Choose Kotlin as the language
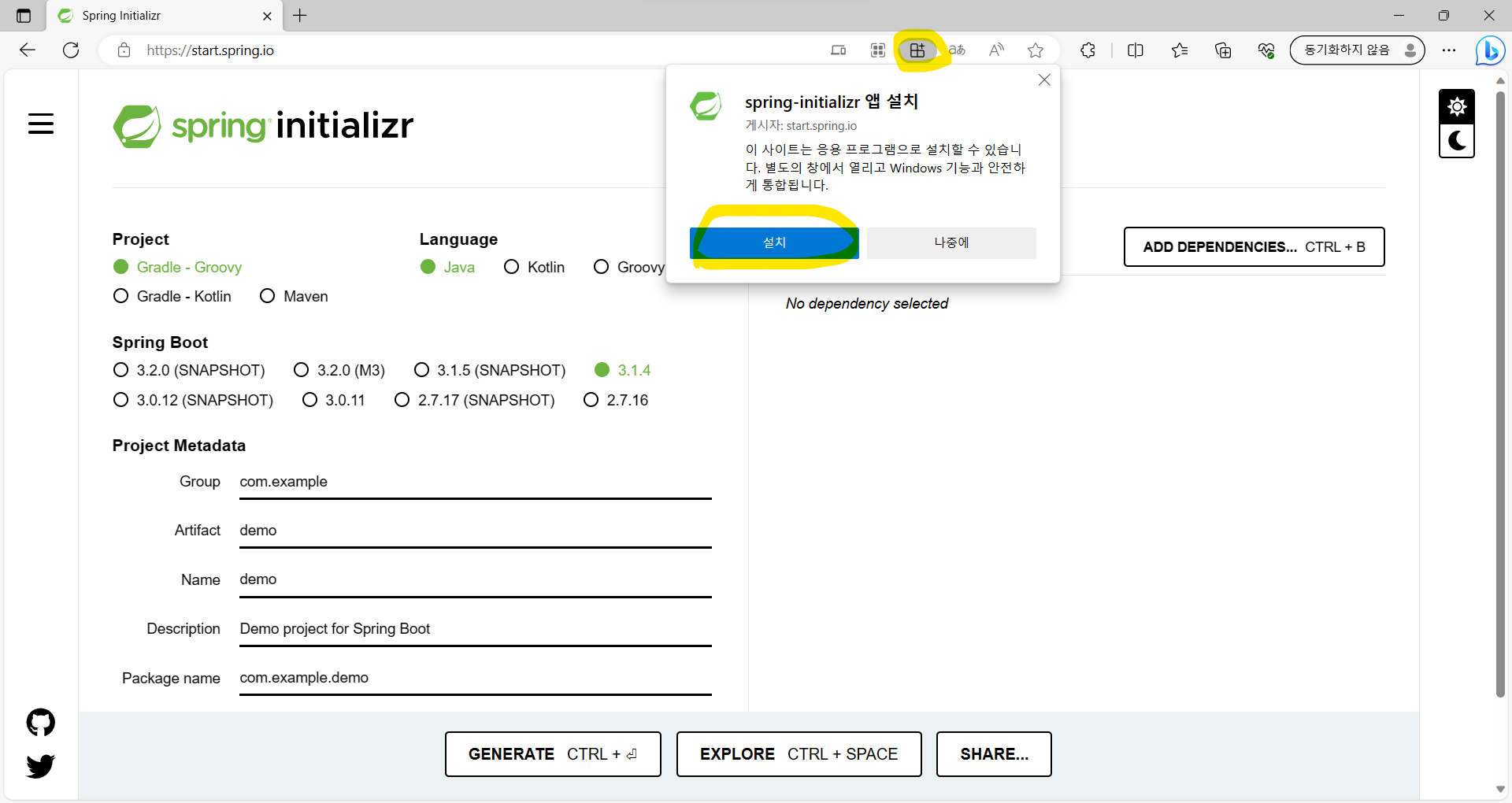The height and width of the screenshot is (803, 1512). click(534, 267)
